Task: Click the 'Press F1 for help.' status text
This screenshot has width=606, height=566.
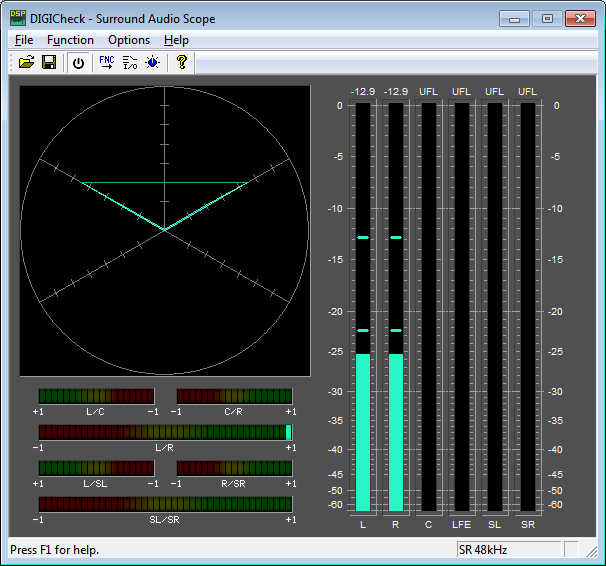Action: point(54,549)
